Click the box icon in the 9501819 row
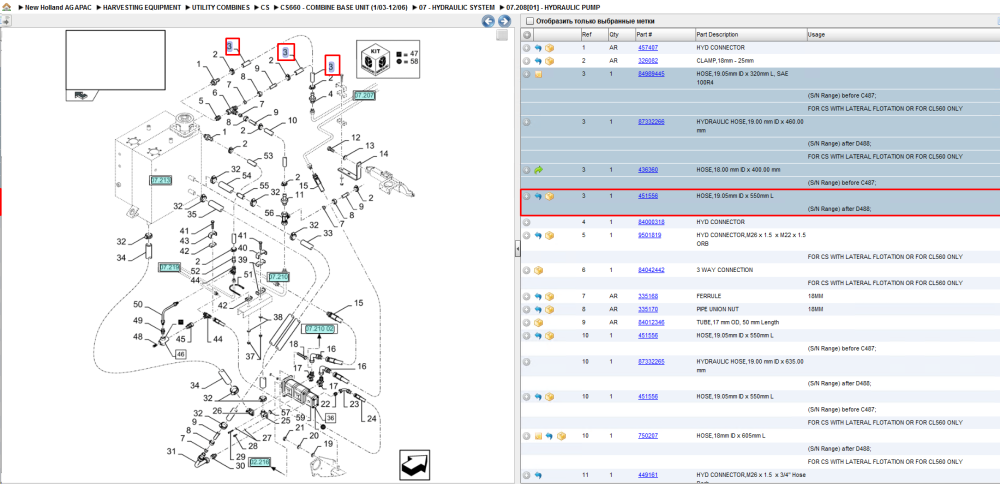This screenshot has height=484, width=1000. tap(549, 235)
